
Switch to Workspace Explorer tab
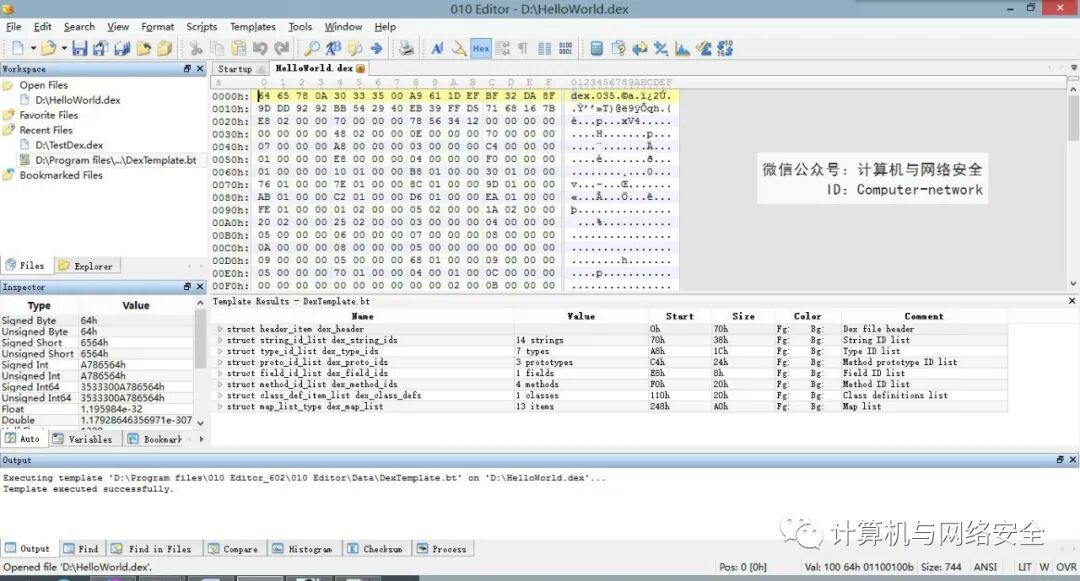(85, 266)
